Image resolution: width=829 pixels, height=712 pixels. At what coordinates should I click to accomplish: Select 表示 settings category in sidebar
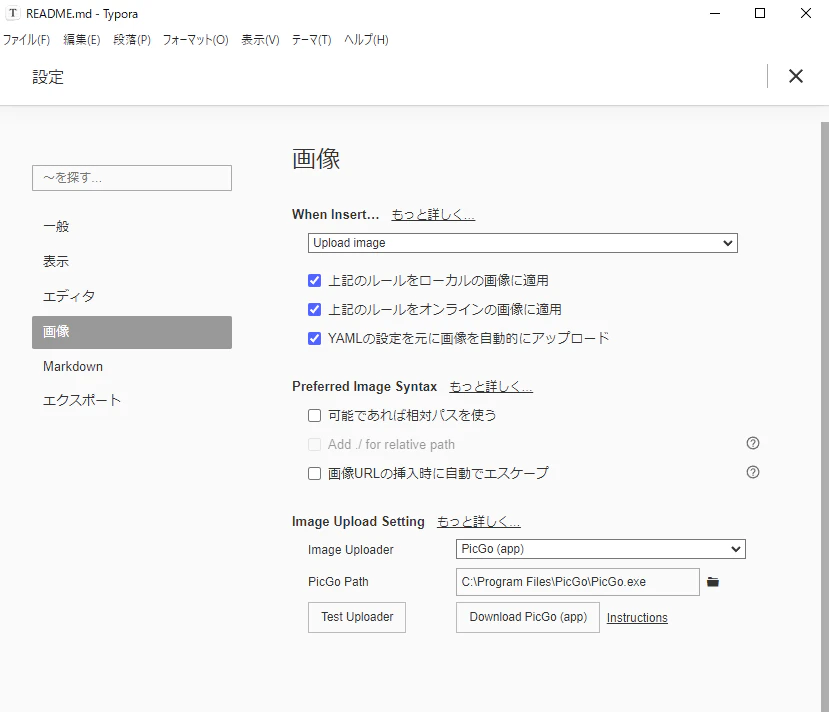[132, 261]
